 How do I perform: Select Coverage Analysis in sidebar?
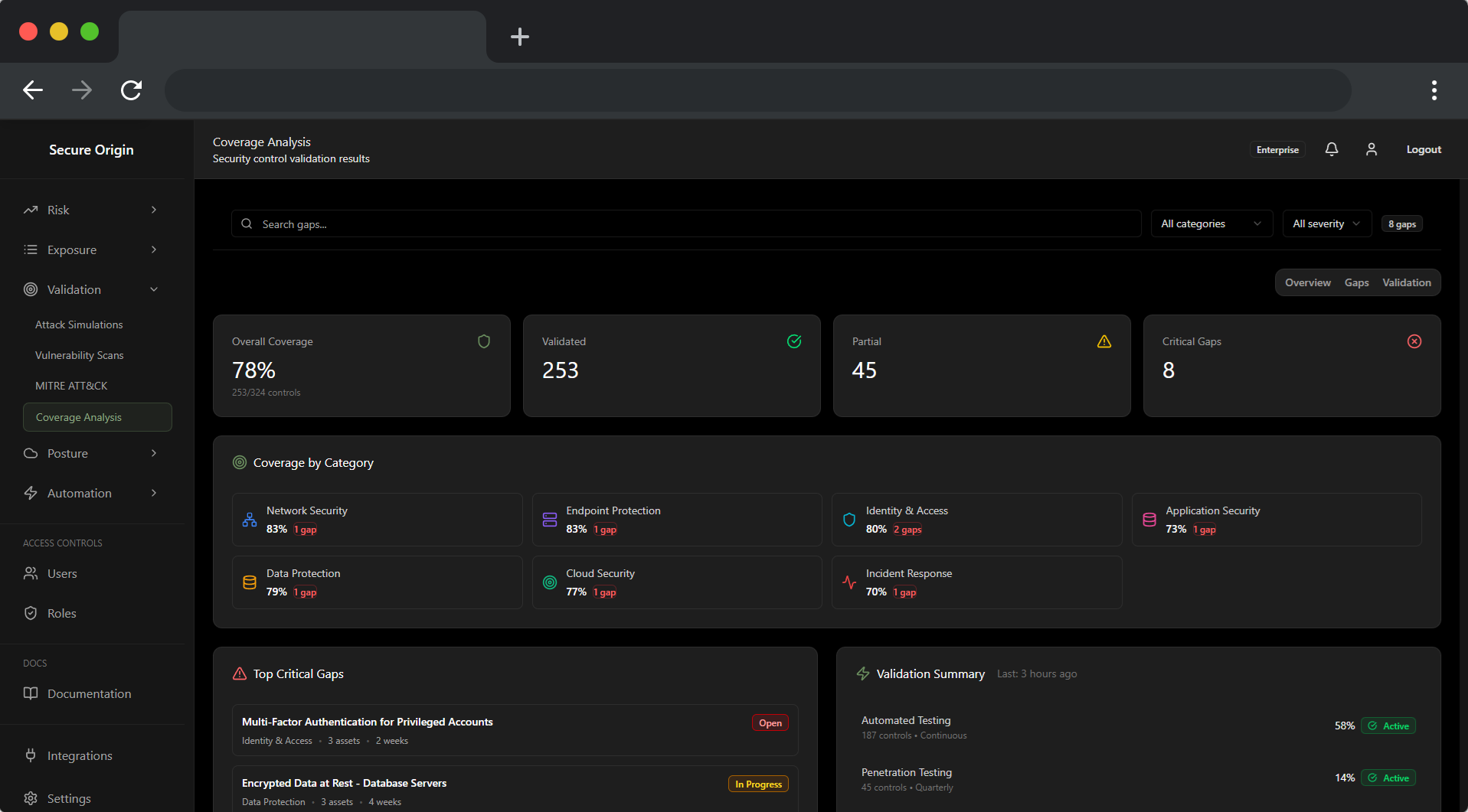point(97,417)
